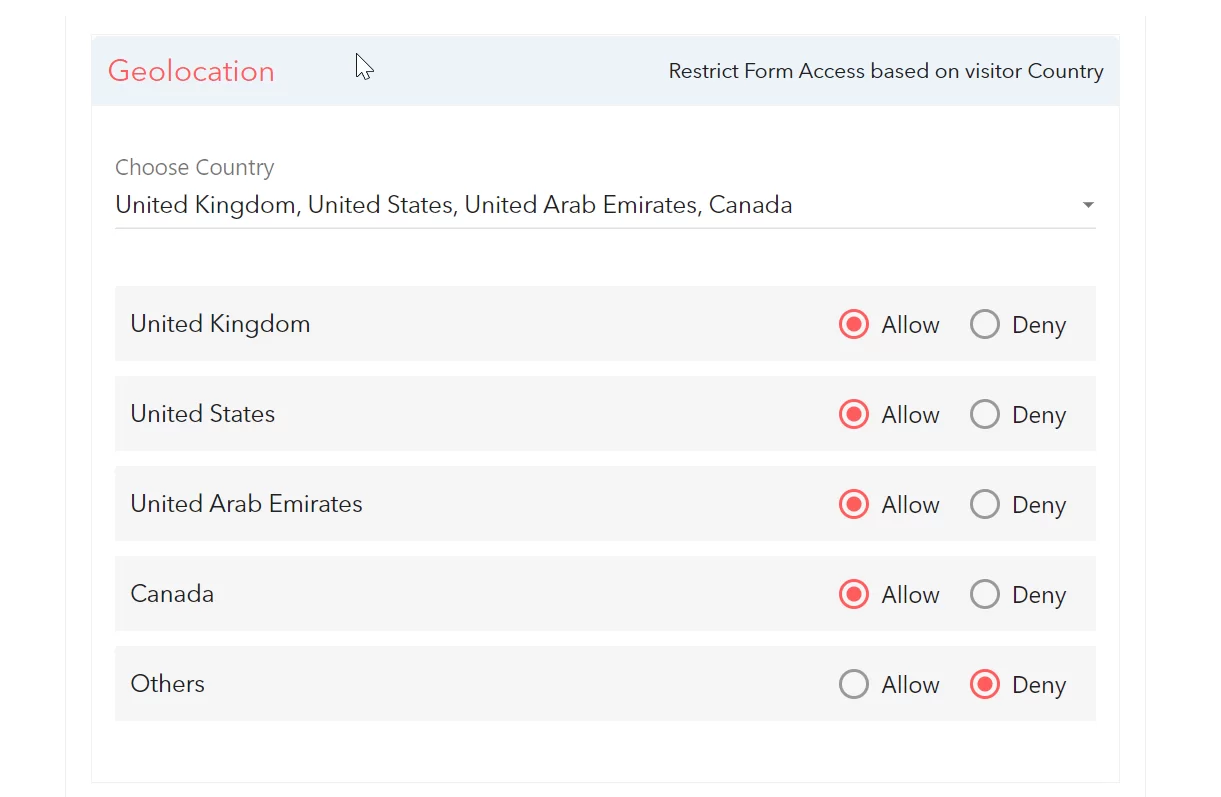The image size is (1221, 797).
Task: Allow access for Others
Action: coord(854,685)
